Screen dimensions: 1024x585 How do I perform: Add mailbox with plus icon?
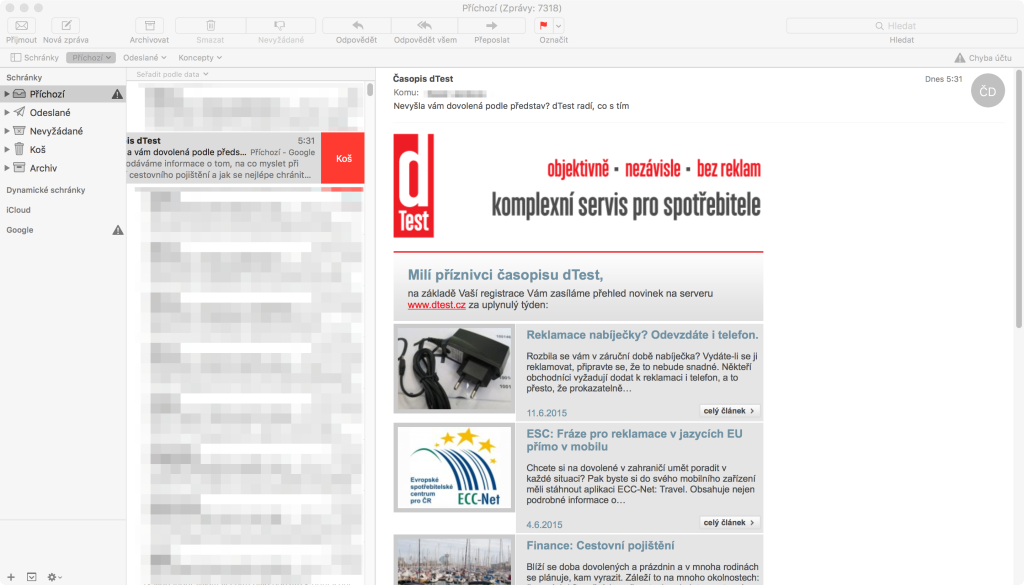tap(11, 577)
